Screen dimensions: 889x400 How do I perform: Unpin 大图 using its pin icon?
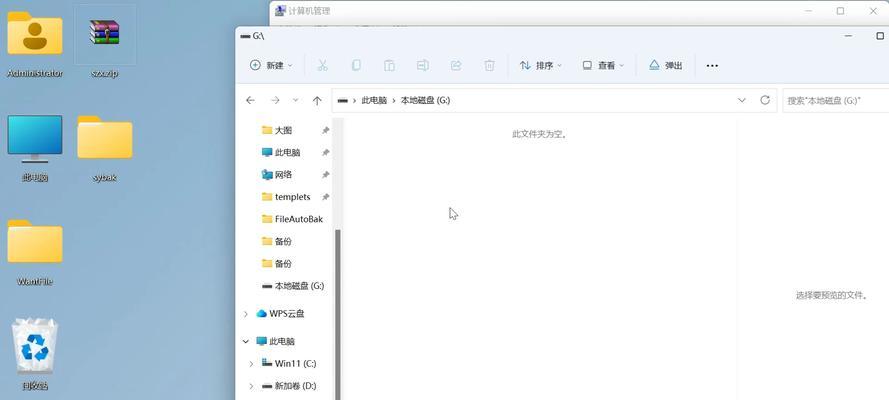325,130
